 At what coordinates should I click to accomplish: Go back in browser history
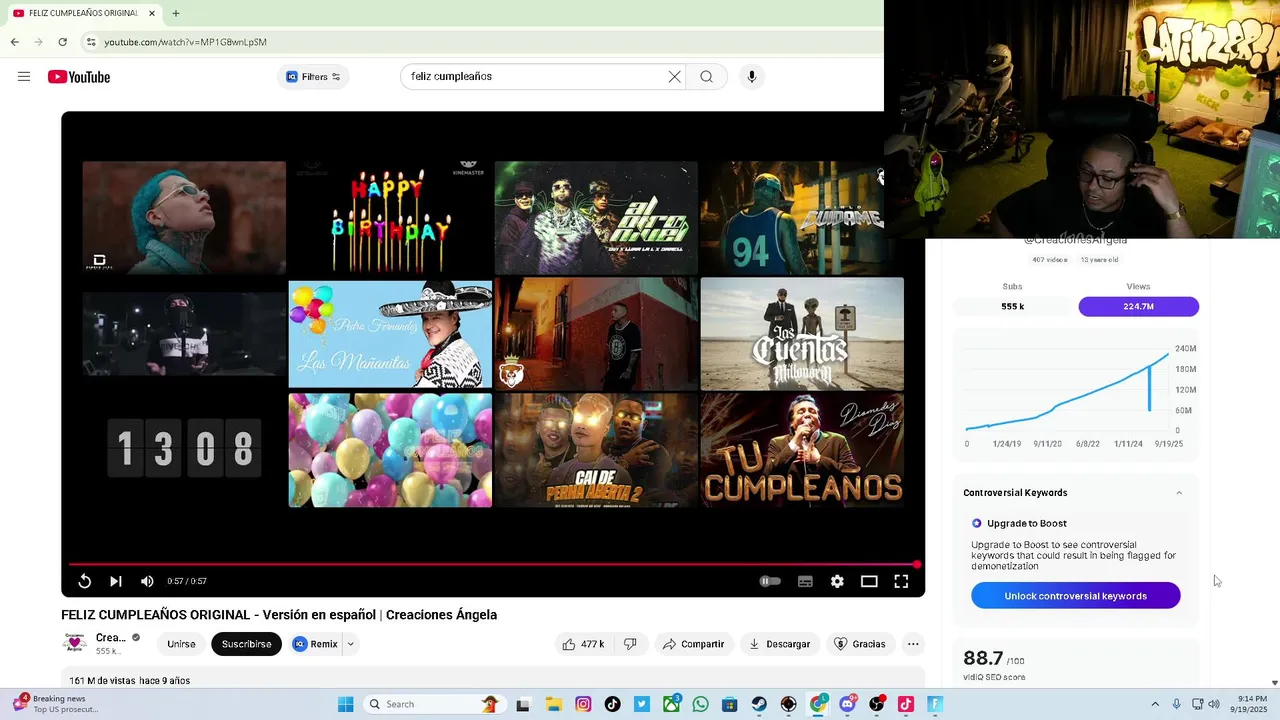point(14,42)
